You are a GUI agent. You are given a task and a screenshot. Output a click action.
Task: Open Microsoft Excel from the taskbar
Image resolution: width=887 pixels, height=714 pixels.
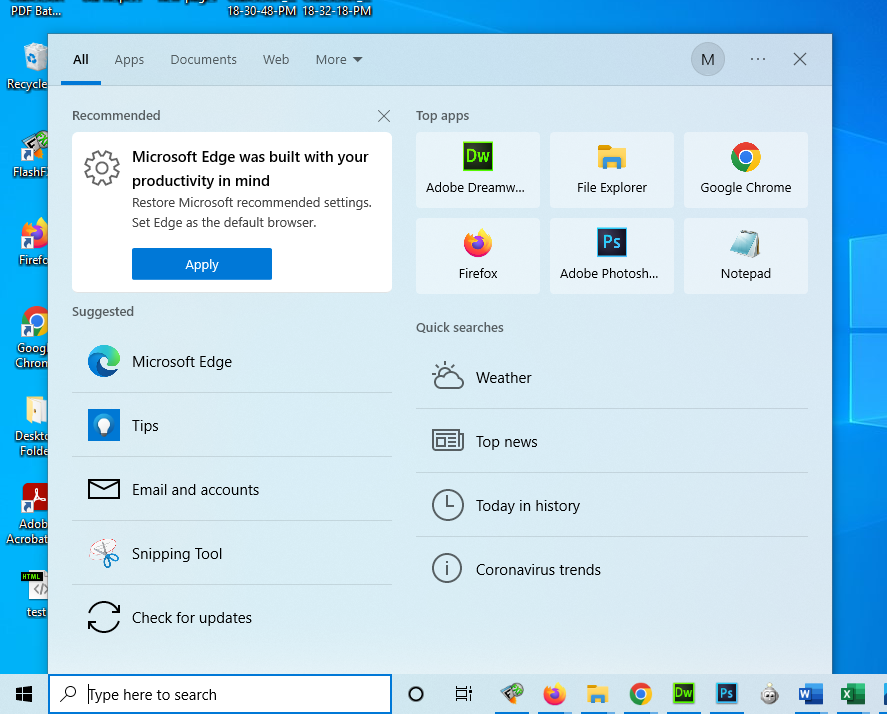pyautogui.click(x=853, y=694)
